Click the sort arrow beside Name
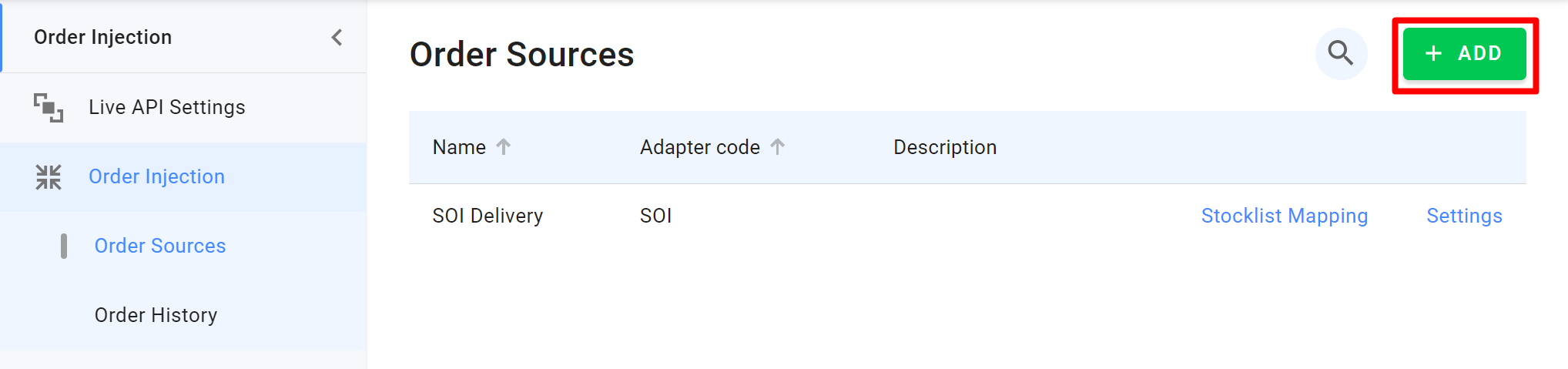 (x=504, y=146)
